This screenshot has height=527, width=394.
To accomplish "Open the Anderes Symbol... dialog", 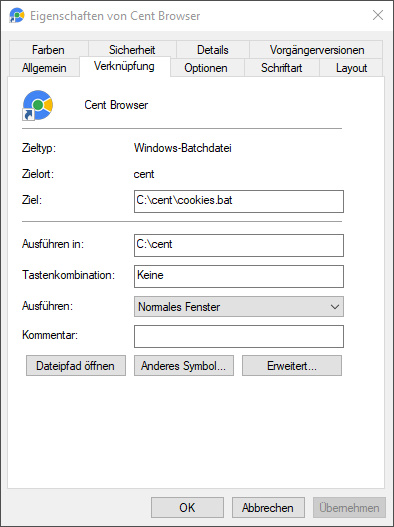I will (184, 365).
